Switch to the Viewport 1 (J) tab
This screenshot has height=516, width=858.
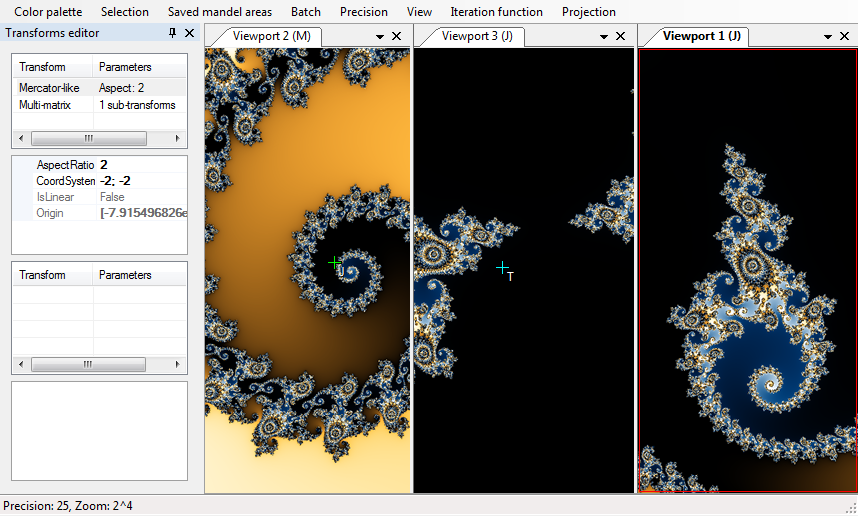tap(701, 36)
